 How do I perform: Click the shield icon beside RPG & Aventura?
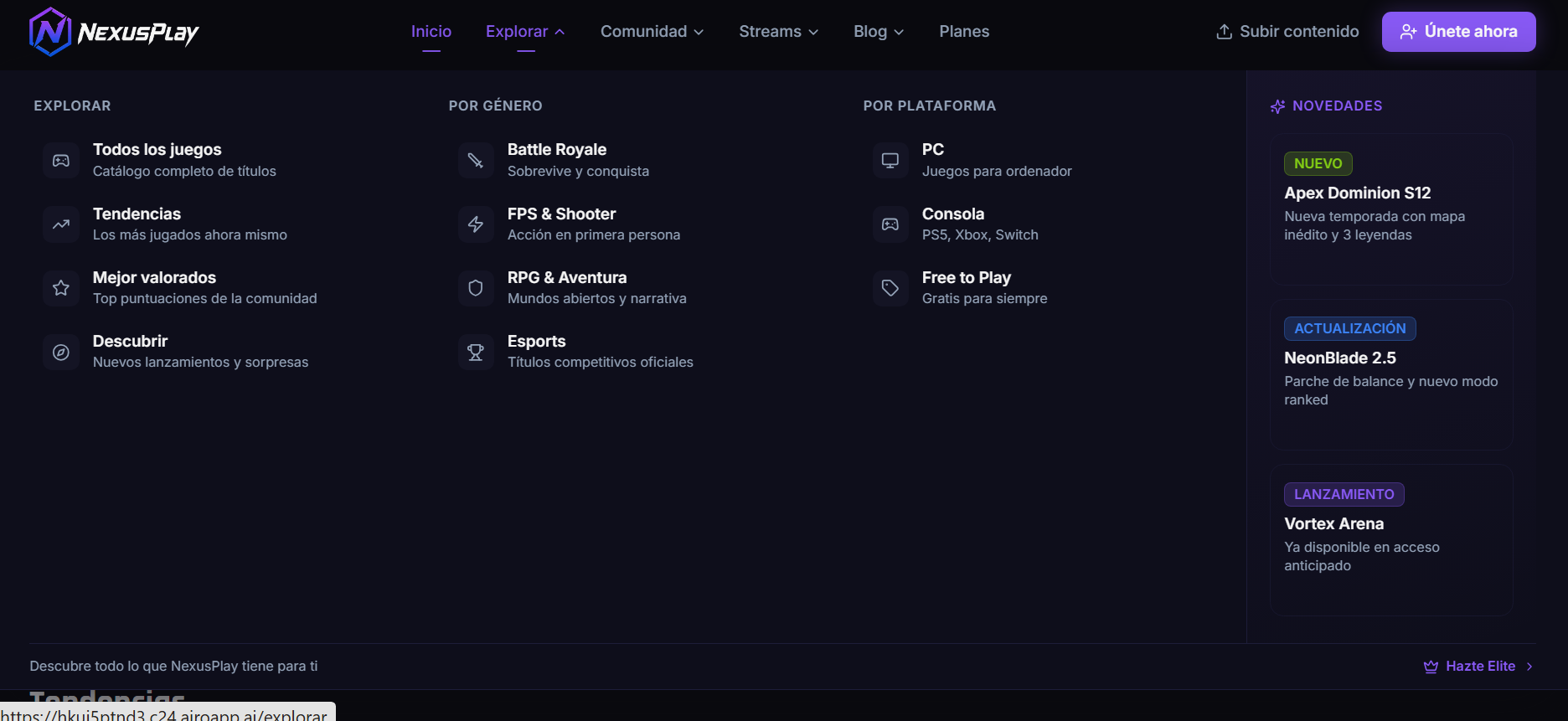tap(476, 288)
